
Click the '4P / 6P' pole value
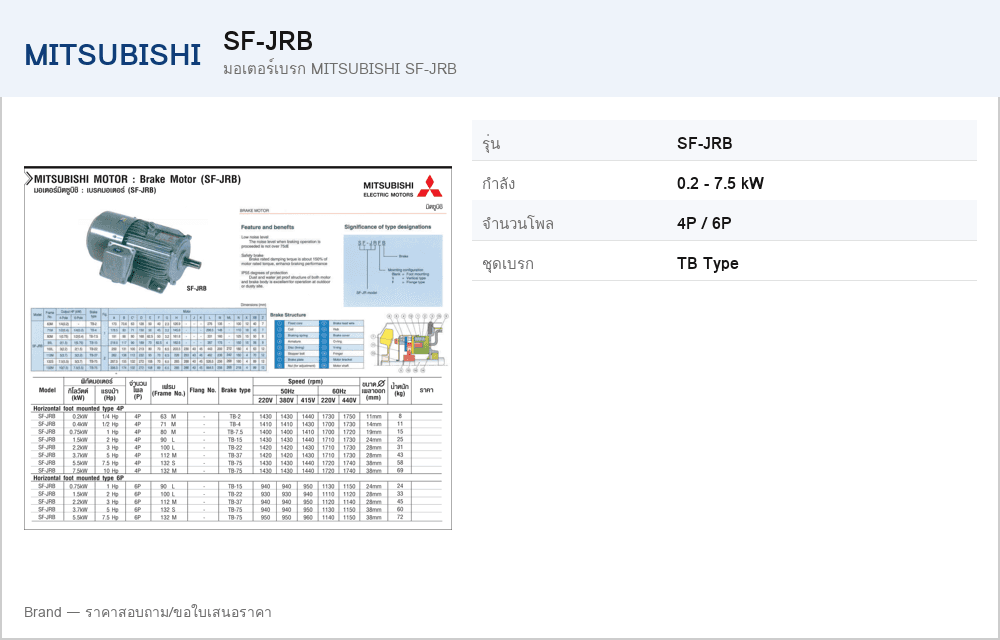tap(704, 224)
